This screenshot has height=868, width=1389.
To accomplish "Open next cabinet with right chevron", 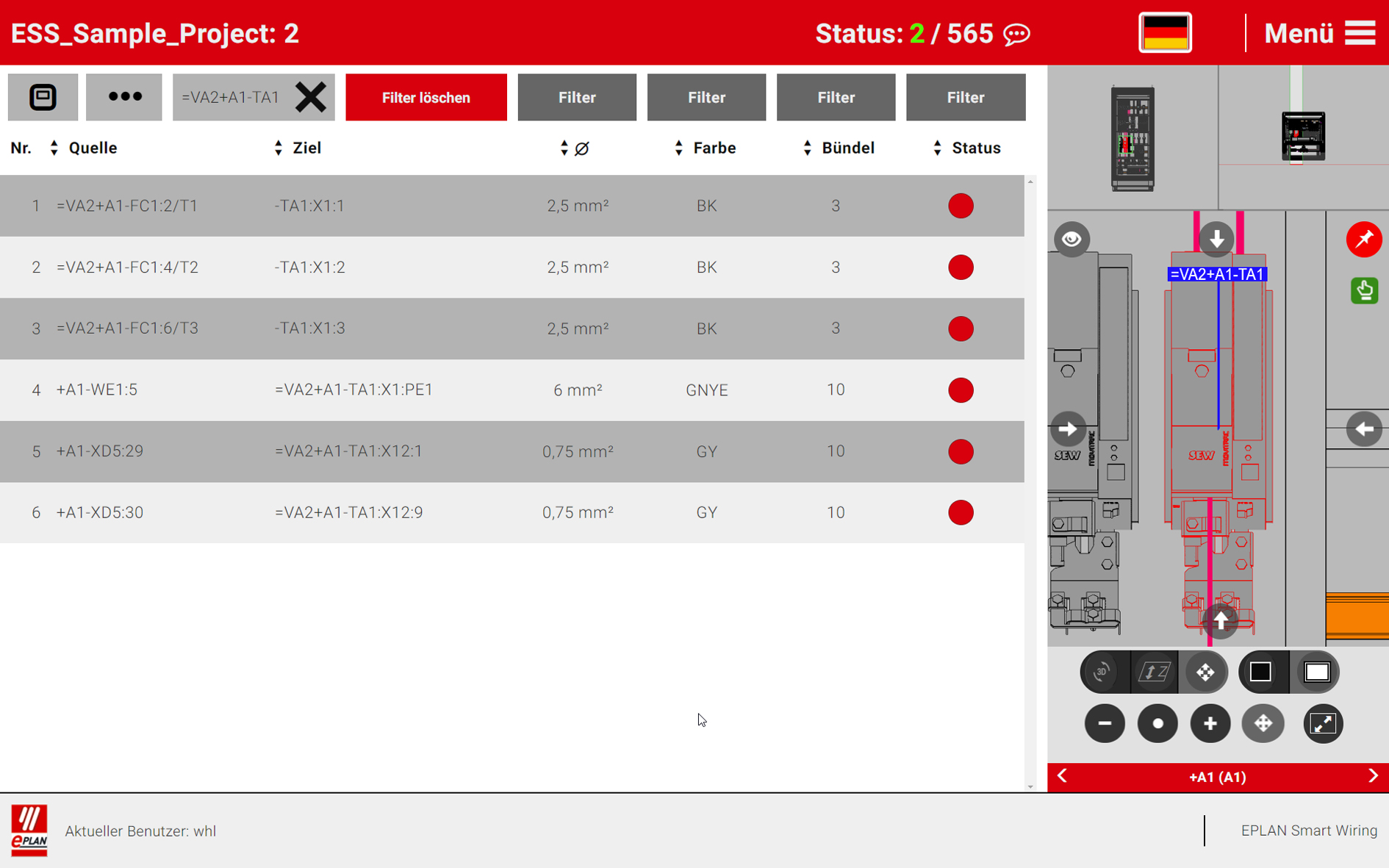I will tap(1374, 776).
